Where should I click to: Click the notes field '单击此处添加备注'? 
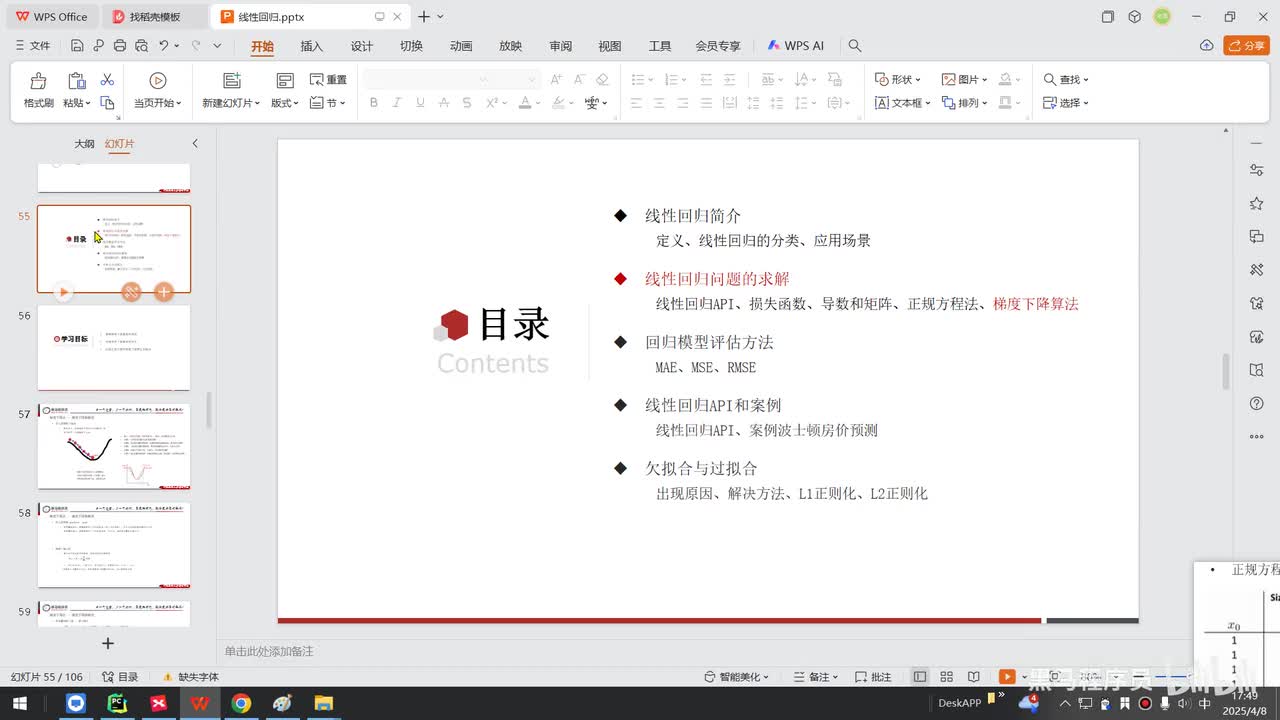(x=270, y=651)
